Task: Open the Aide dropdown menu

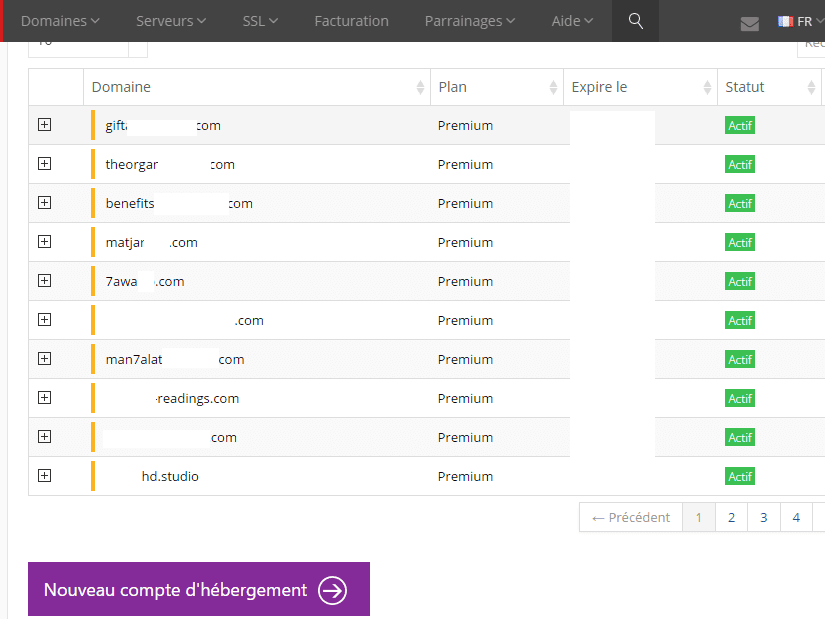Action: pyautogui.click(x=572, y=20)
